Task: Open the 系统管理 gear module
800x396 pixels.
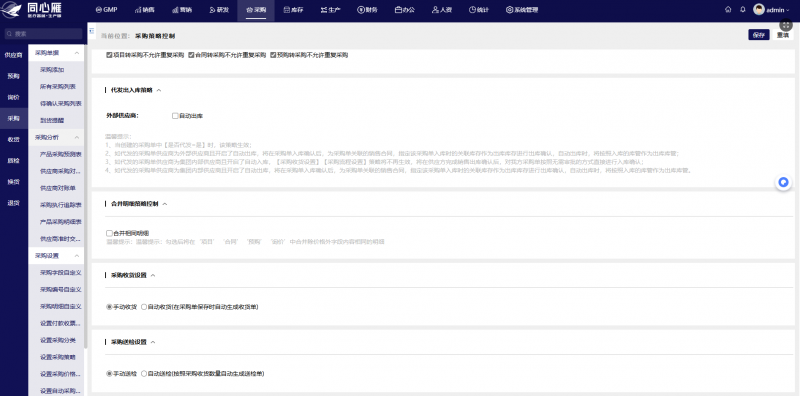Action: 522,10
